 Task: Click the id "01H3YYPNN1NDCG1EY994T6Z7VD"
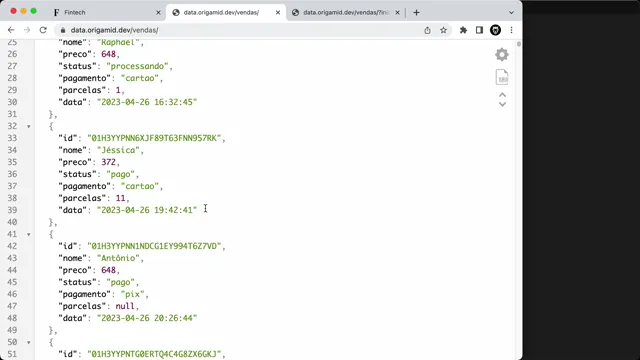tap(154, 247)
